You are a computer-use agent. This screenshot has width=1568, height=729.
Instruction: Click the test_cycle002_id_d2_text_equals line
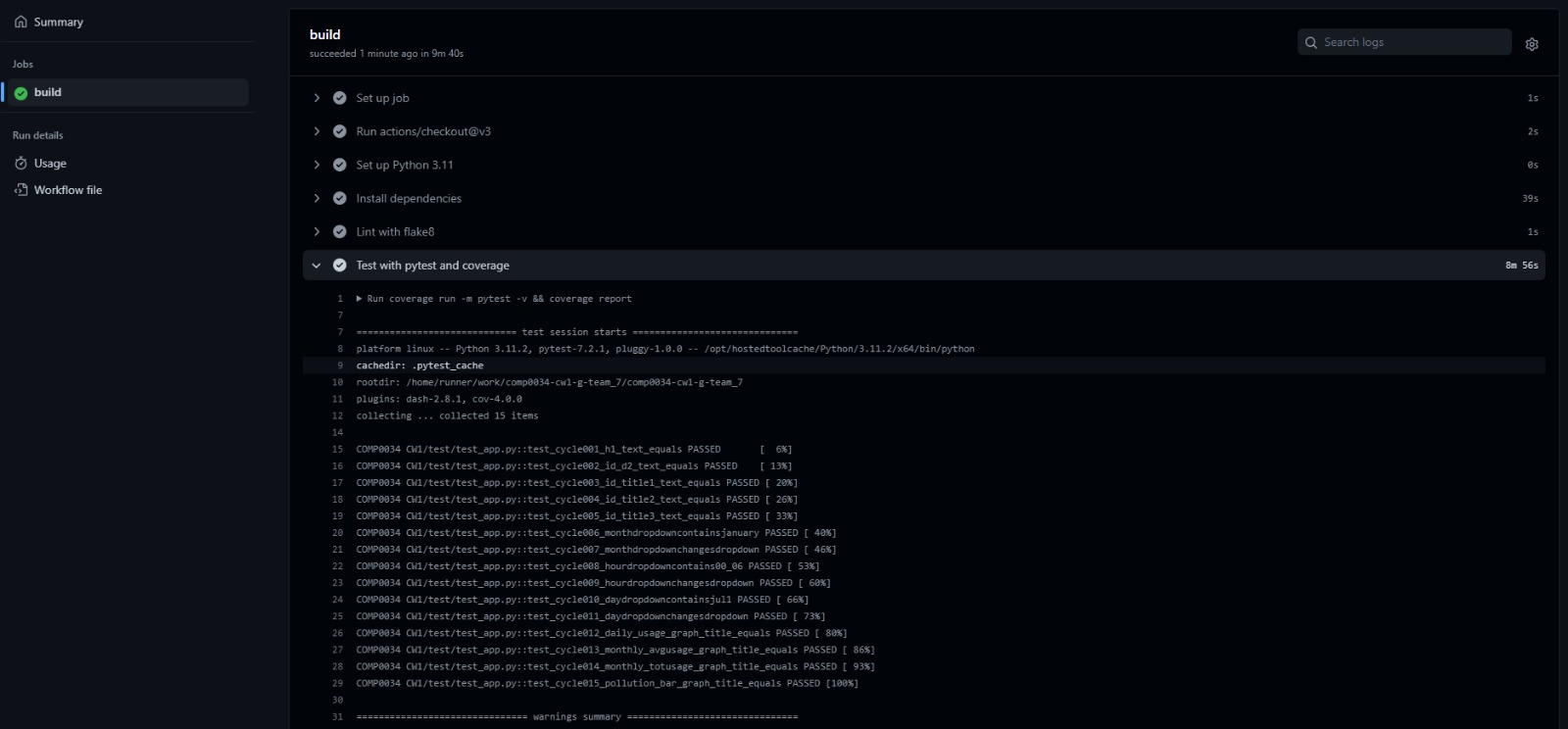click(x=574, y=466)
